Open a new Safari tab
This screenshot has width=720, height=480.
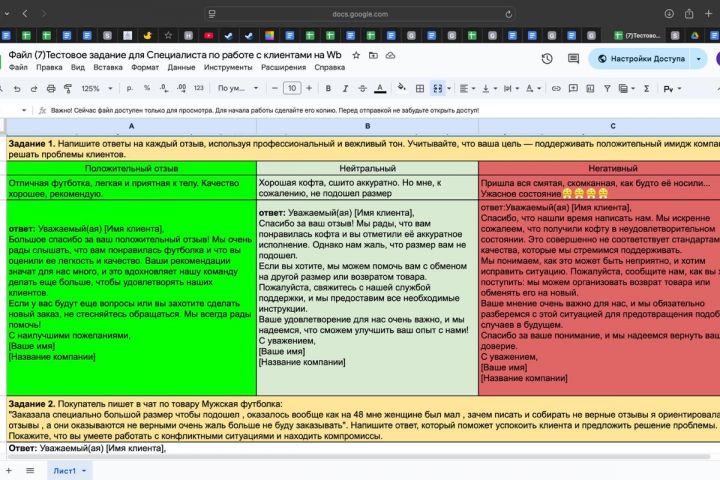(708, 14)
